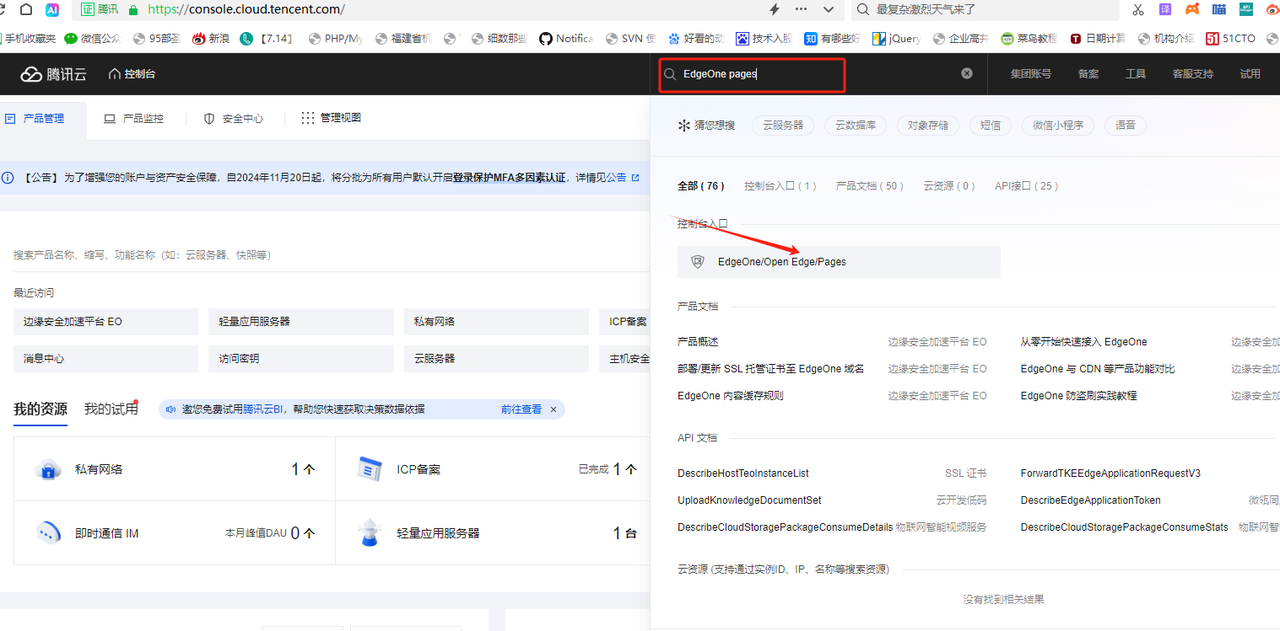The width and height of the screenshot is (1280, 631).
Task: Open 部署/更新 SSL 托管证书至 EdgeOne 域名 doc
Action: coord(771,369)
